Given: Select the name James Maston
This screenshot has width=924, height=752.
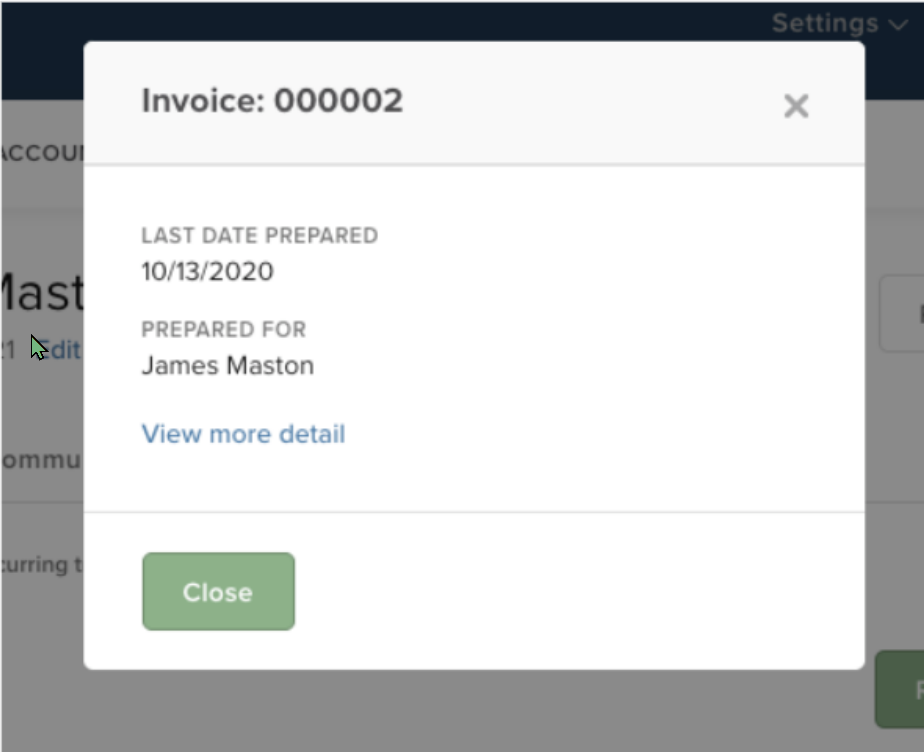Looking at the screenshot, I should pyautogui.click(x=229, y=365).
